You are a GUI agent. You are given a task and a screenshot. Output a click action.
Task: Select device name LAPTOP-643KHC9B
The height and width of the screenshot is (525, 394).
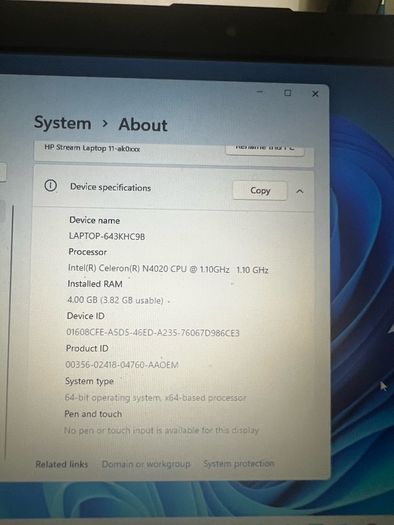[107, 236]
